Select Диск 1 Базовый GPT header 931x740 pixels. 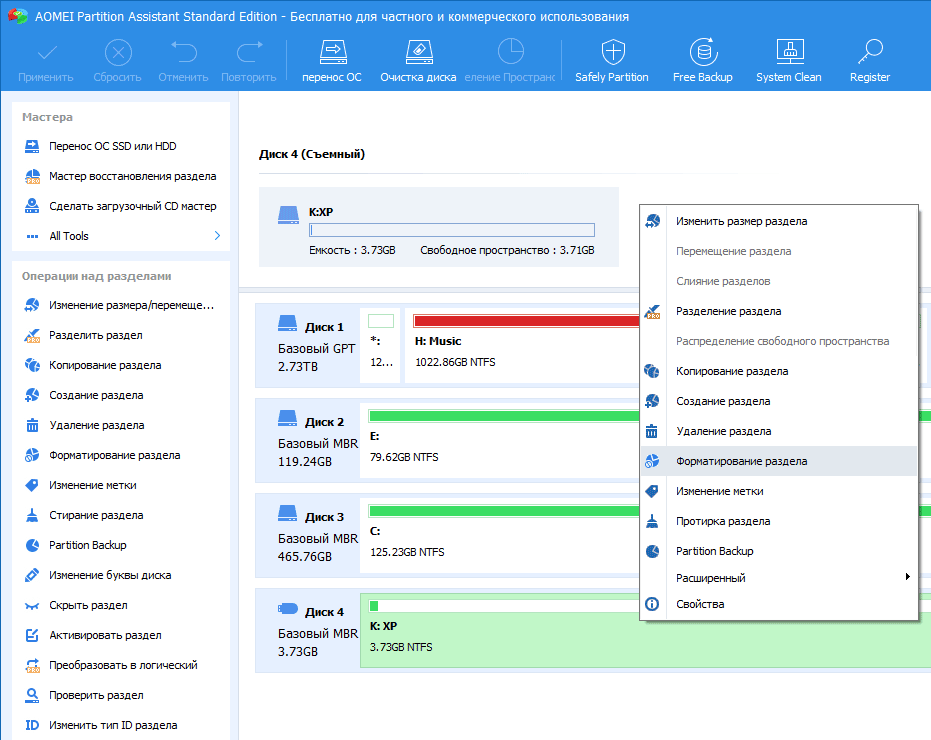click(x=308, y=346)
